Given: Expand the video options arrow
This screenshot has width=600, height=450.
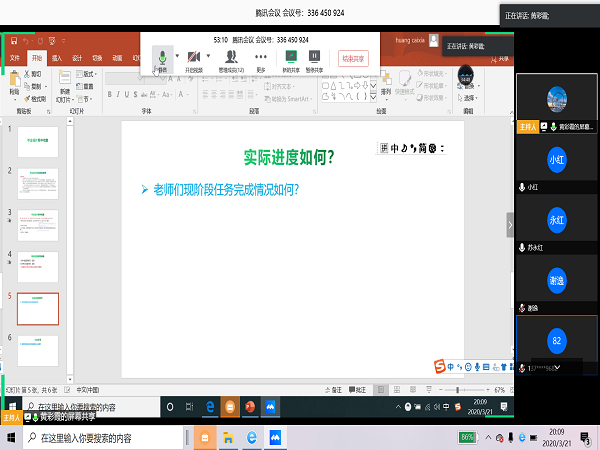Looking at the screenshot, I should [211, 56].
